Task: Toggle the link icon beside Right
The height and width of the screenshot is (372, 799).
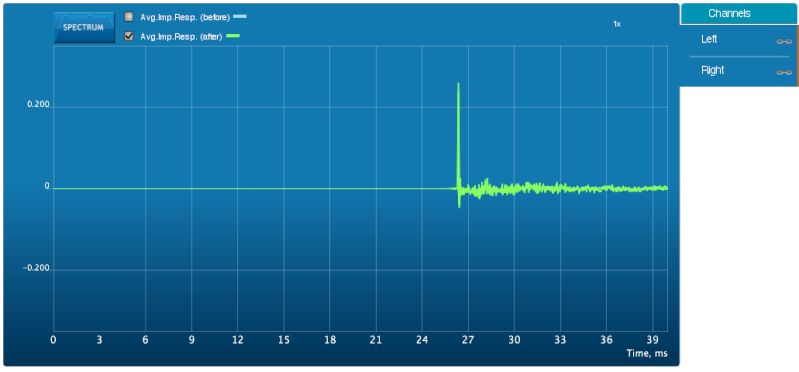Action: 784,73
